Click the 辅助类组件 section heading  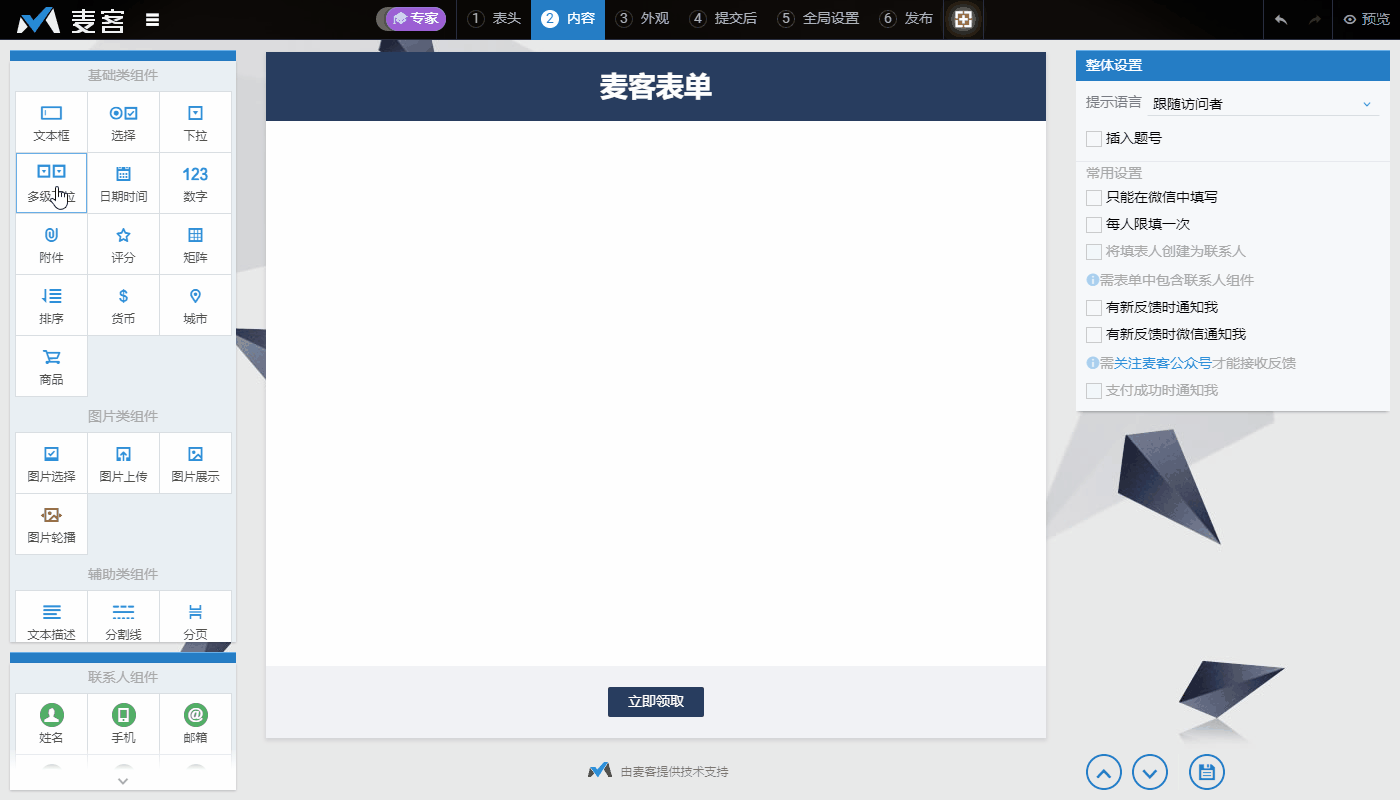coord(123,574)
